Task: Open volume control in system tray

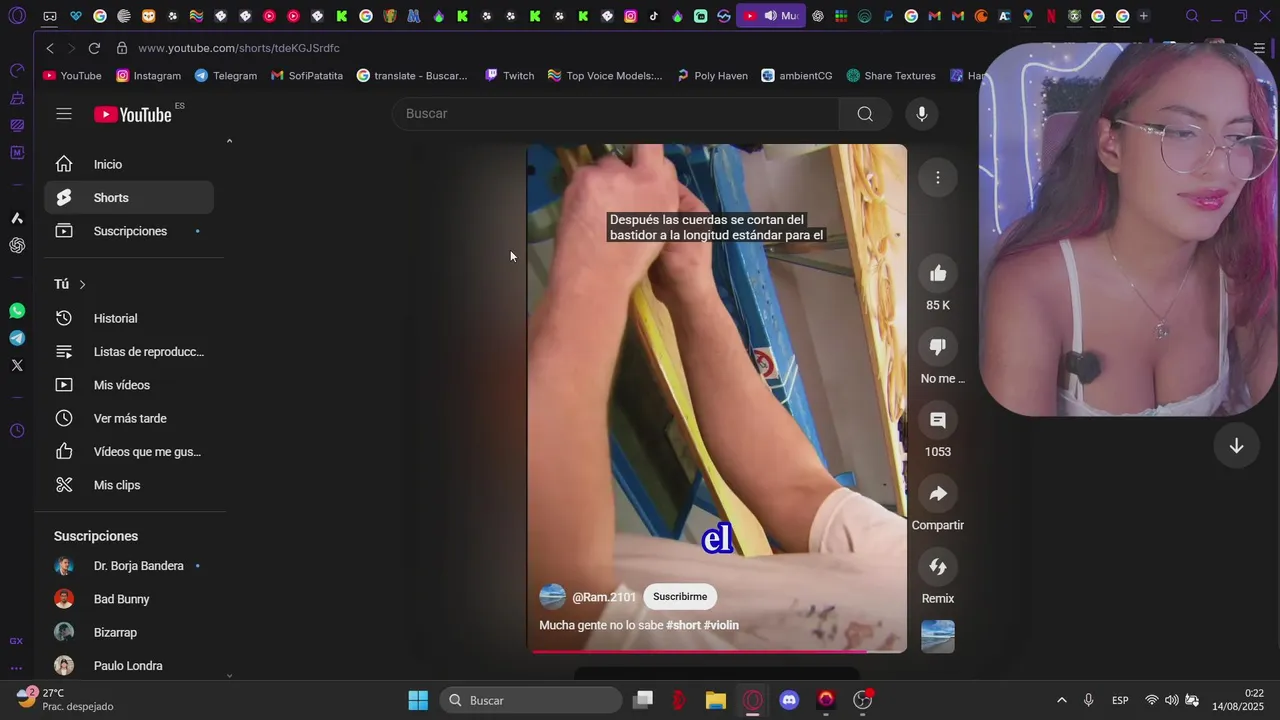Action: click(x=1171, y=700)
